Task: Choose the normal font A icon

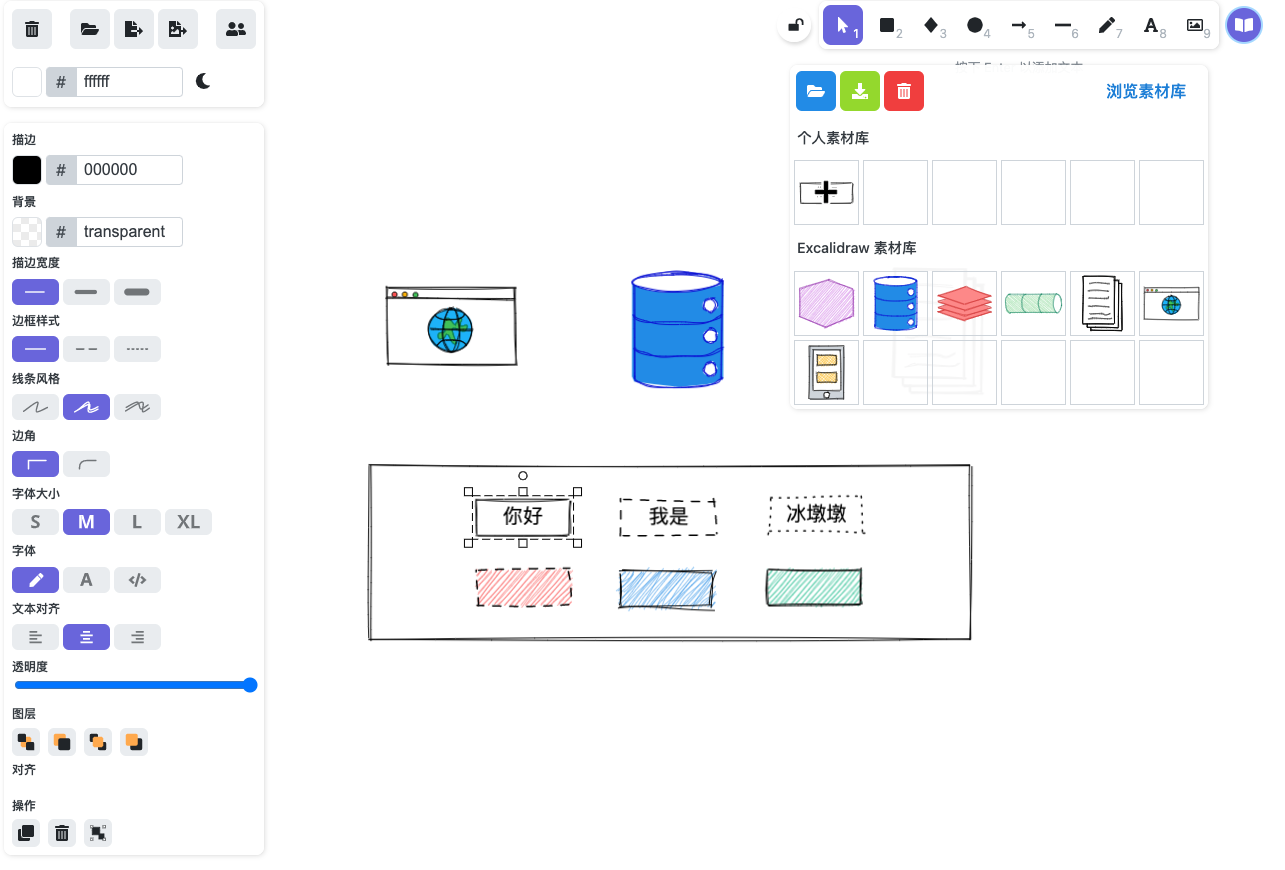Action: coord(86,580)
